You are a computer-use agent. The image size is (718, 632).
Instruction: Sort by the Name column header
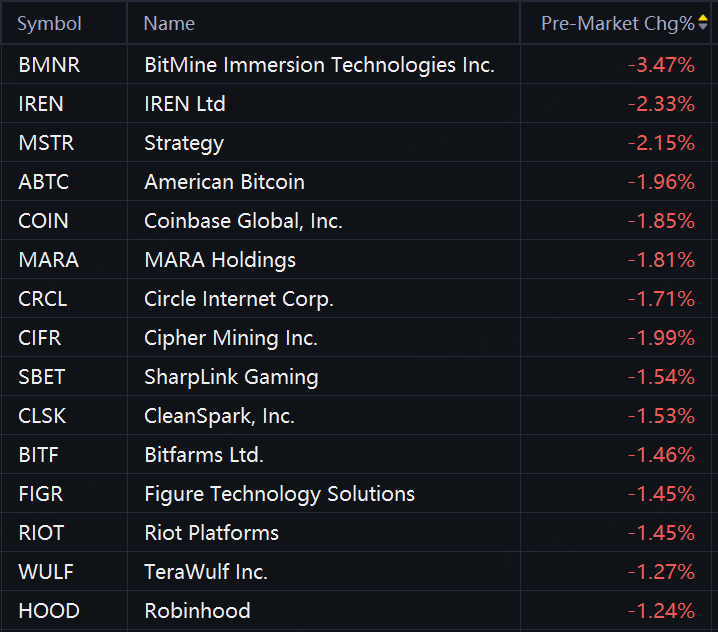point(169,23)
